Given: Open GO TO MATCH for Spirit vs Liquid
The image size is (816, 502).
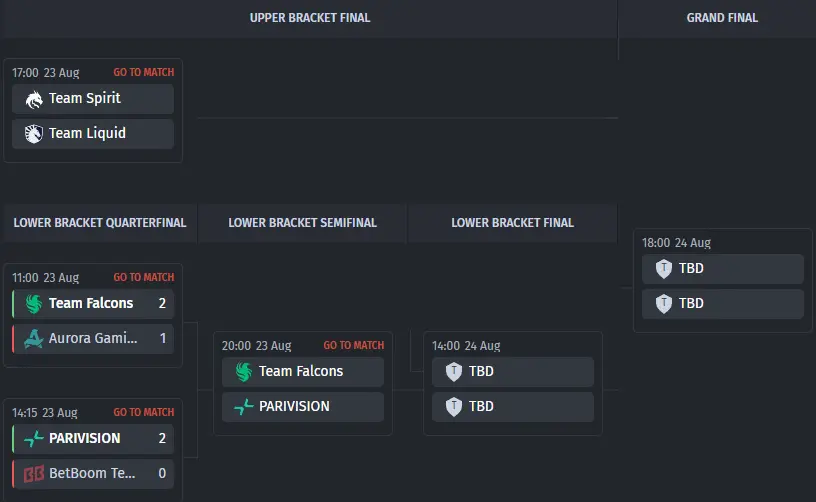Looking at the screenshot, I should click(x=144, y=72).
